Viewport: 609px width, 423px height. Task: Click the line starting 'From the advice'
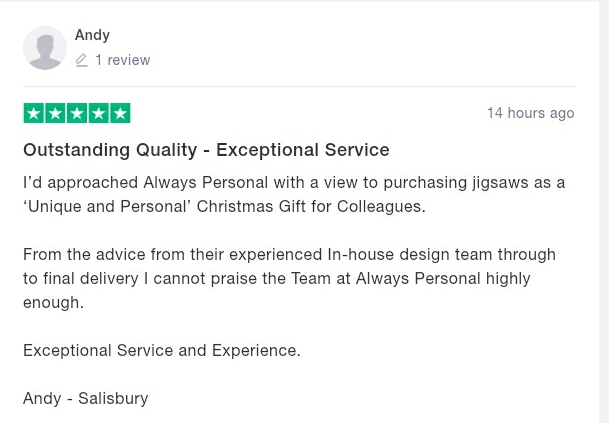pyautogui.click(x=289, y=254)
